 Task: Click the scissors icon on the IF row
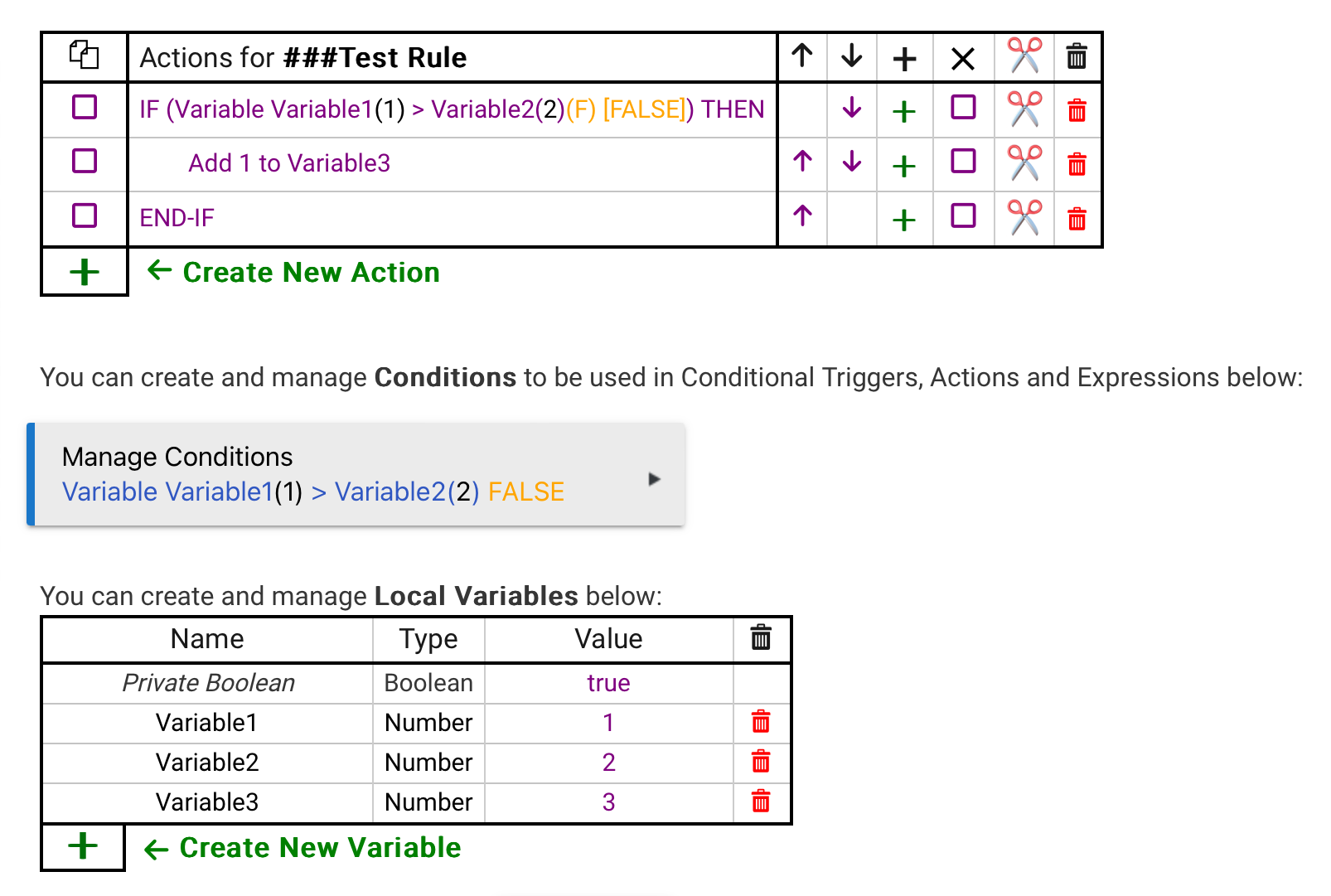[1024, 109]
